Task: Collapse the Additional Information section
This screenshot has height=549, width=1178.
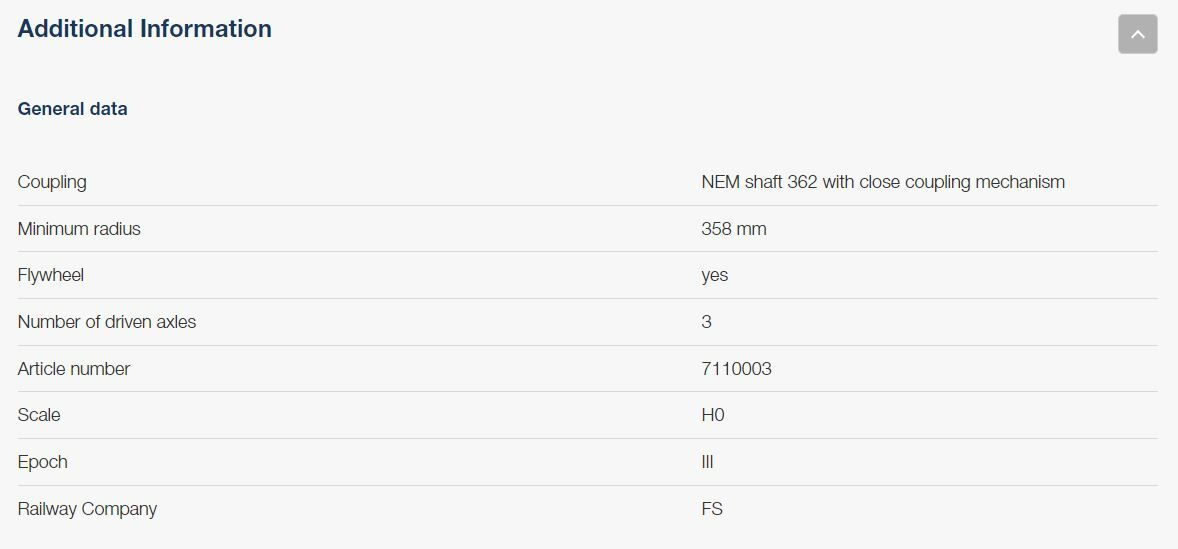Action: click(x=1137, y=34)
